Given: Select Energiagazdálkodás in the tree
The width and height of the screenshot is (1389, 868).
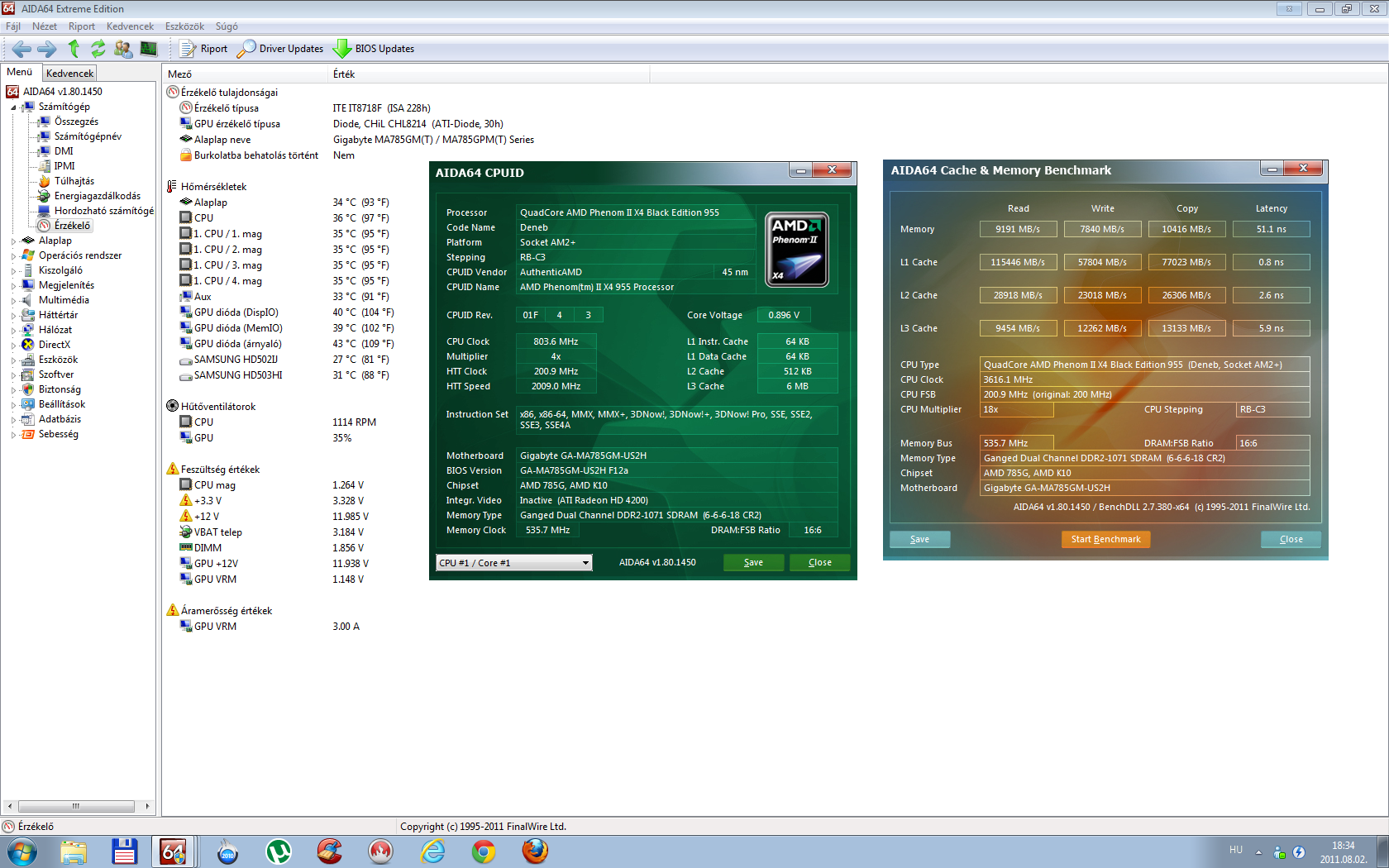Looking at the screenshot, I should (x=97, y=196).
